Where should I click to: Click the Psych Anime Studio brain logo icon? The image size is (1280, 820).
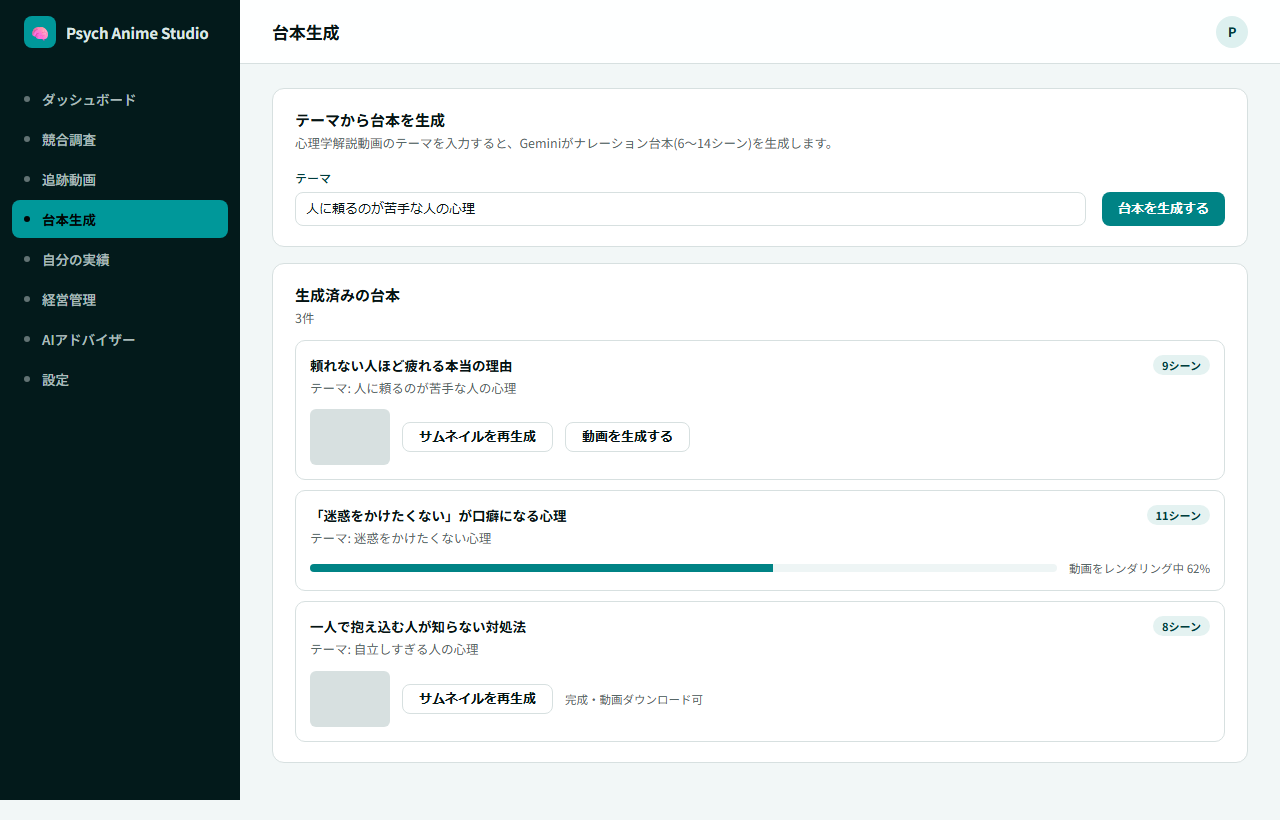click(40, 32)
